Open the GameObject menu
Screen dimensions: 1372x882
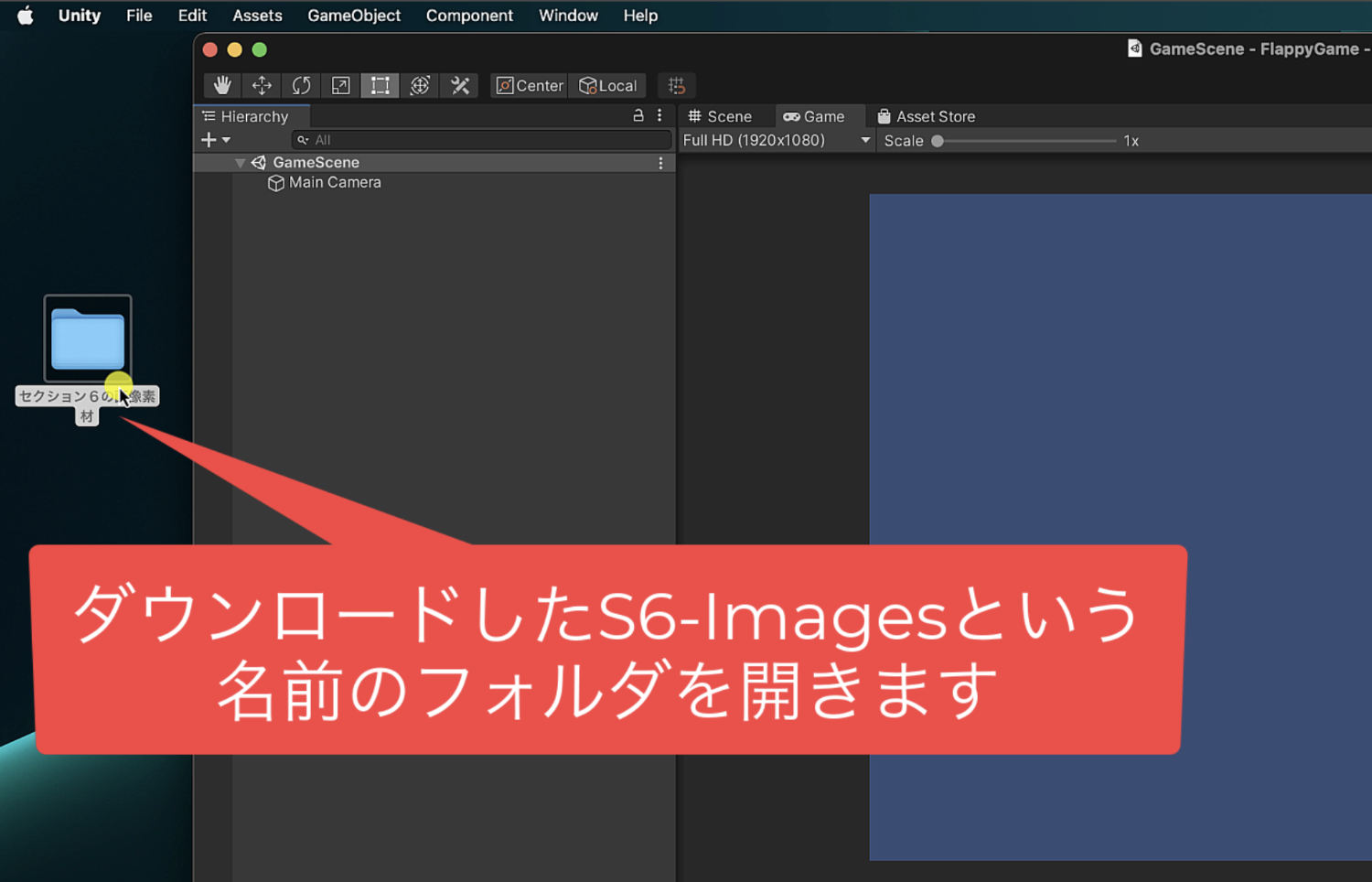pyautogui.click(x=354, y=16)
